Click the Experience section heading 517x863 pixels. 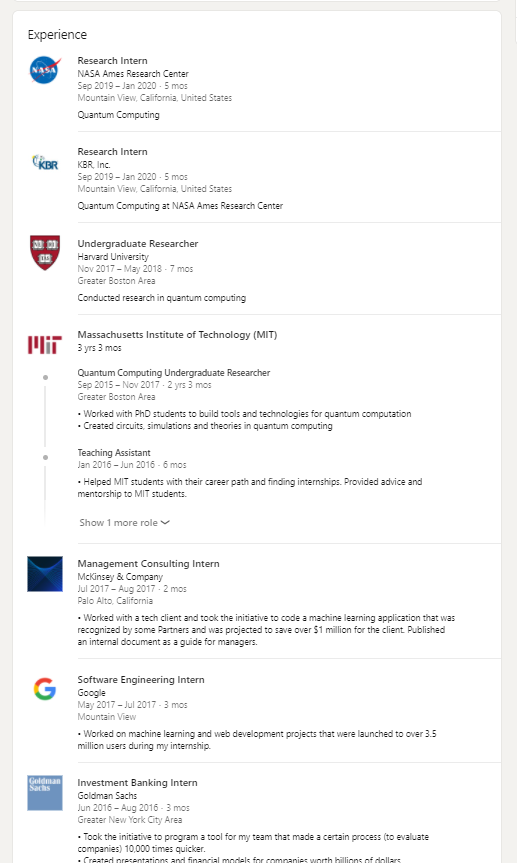click(57, 35)
